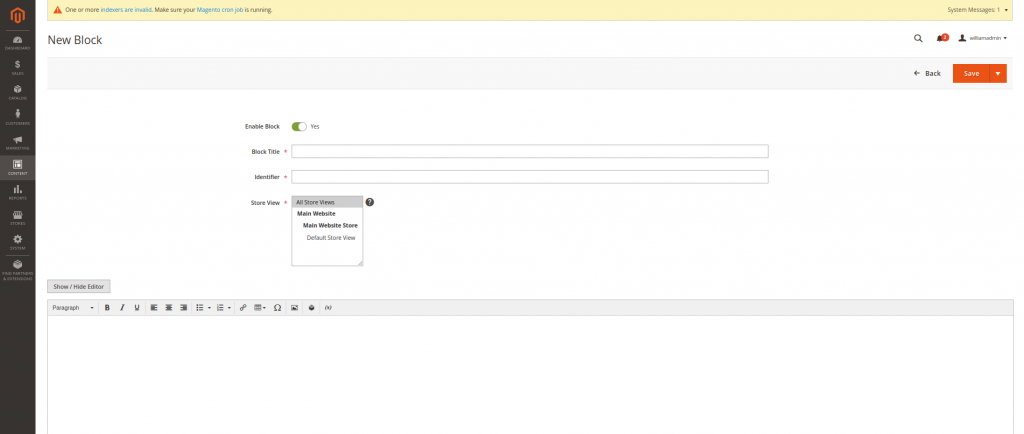Image resolution: width=1024 pixels, height=434 pixels.
Task: Go back using the Back button
Action: 927,73
